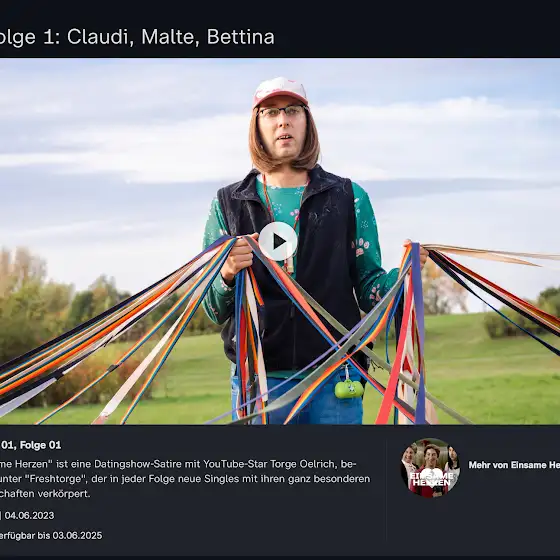Click the word Claudi in the title
560x560 pixels.
click(x=100, y=37)
